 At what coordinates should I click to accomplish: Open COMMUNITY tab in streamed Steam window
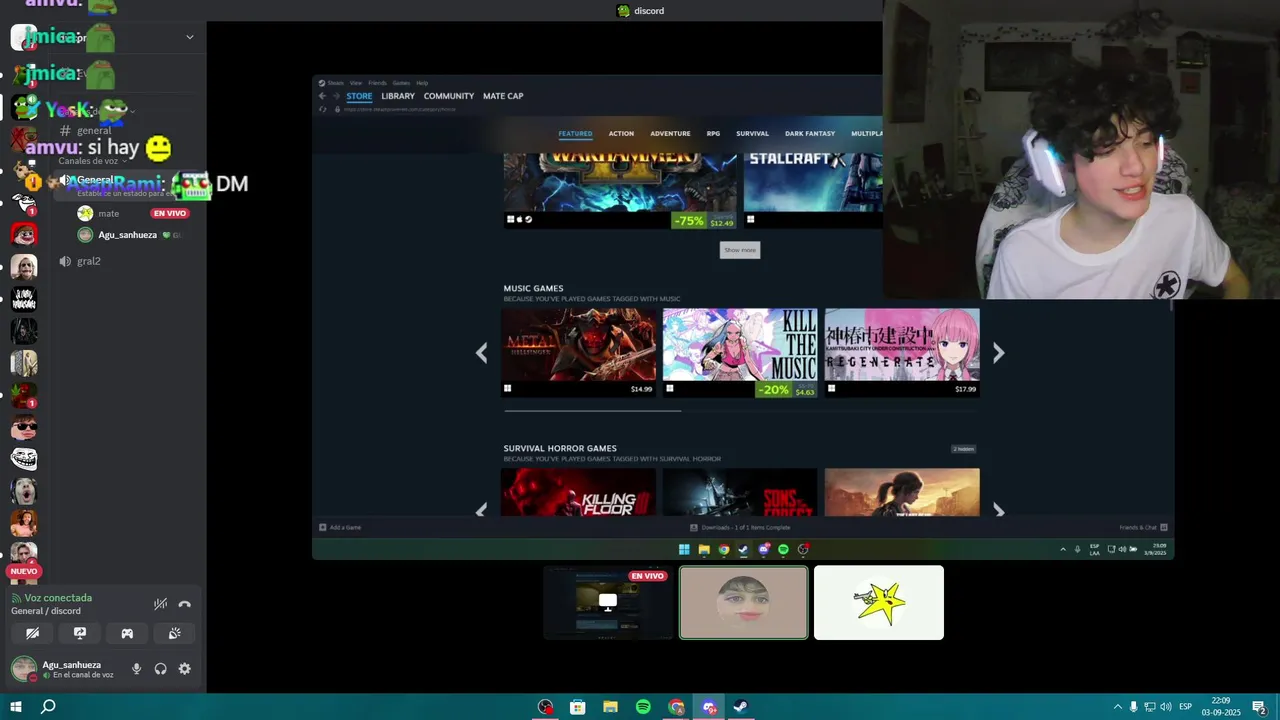[448, 96]
